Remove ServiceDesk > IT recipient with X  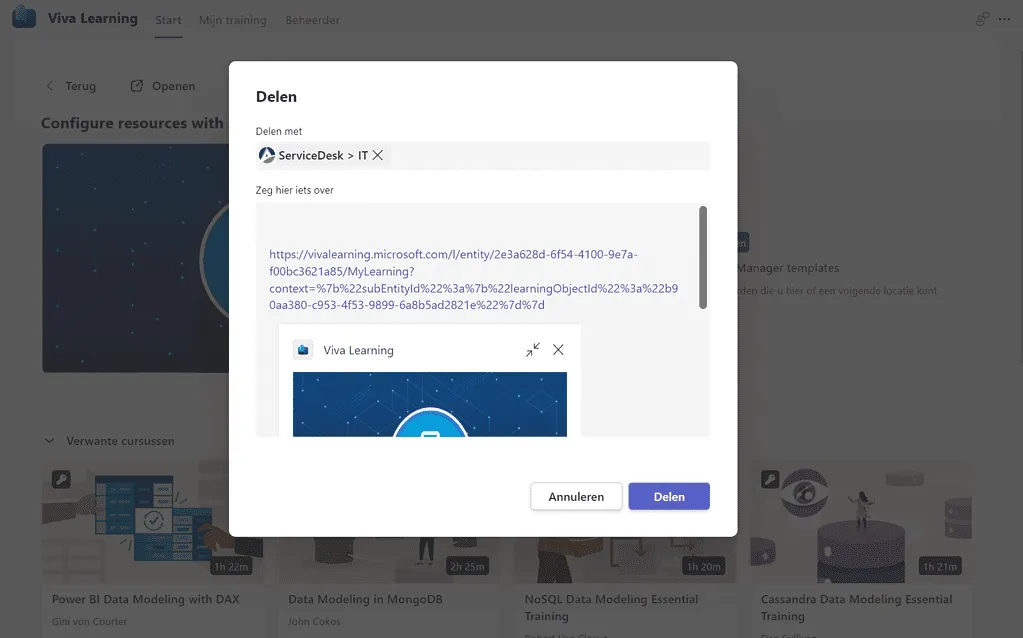pos(378,155)
